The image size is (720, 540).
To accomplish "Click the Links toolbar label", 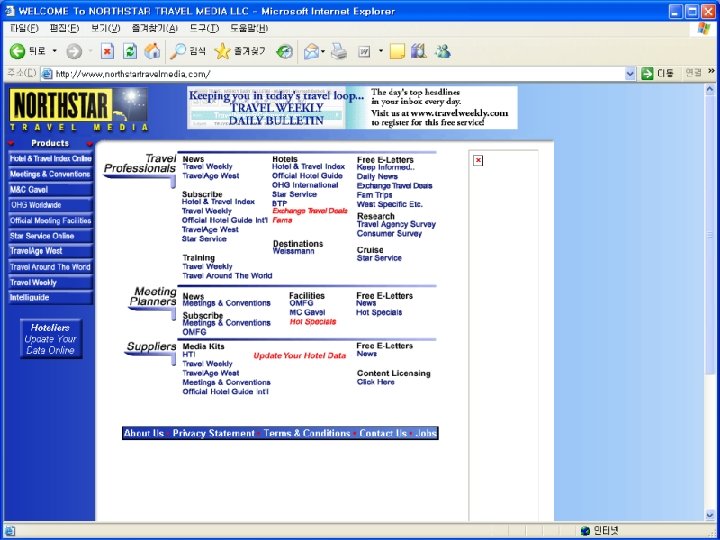I will (x=693, y=73).
